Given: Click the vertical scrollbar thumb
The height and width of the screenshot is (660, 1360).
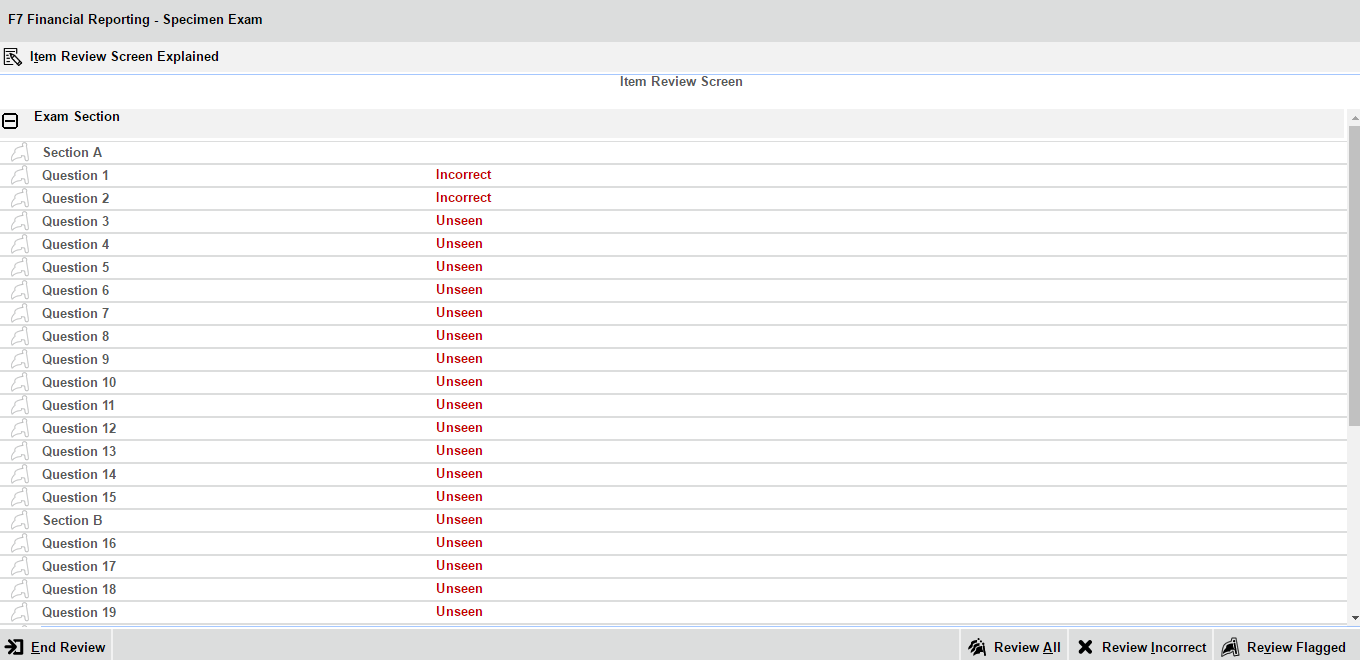Looking at the screenshot, I should pos(1354,275).
